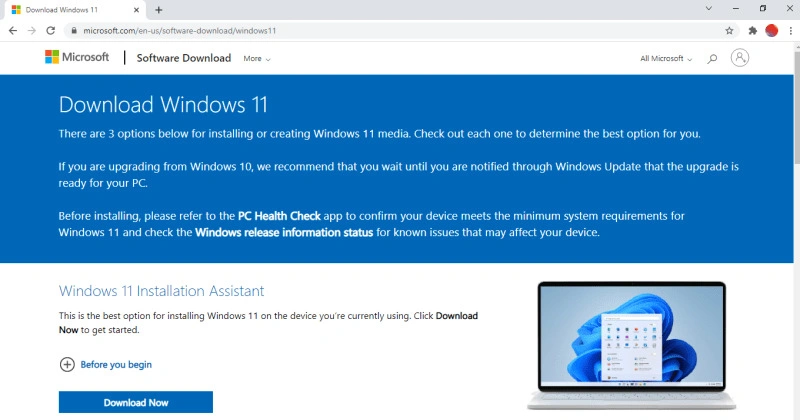Click the sign-in account icon
Image resolution: width=800 pixels, height=420 pixels.
point(739,58)
